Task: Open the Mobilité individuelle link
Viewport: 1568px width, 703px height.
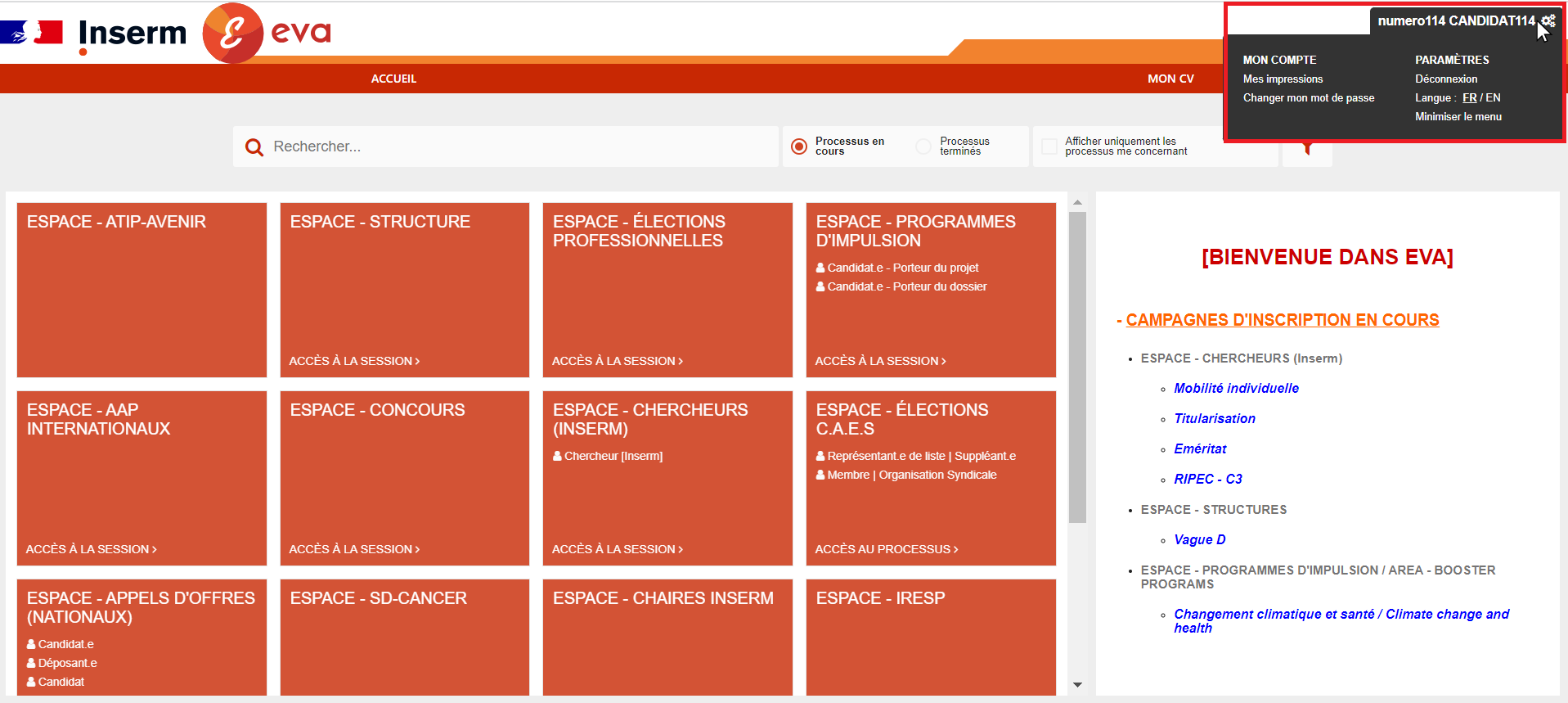Action: coord(1236,388)
